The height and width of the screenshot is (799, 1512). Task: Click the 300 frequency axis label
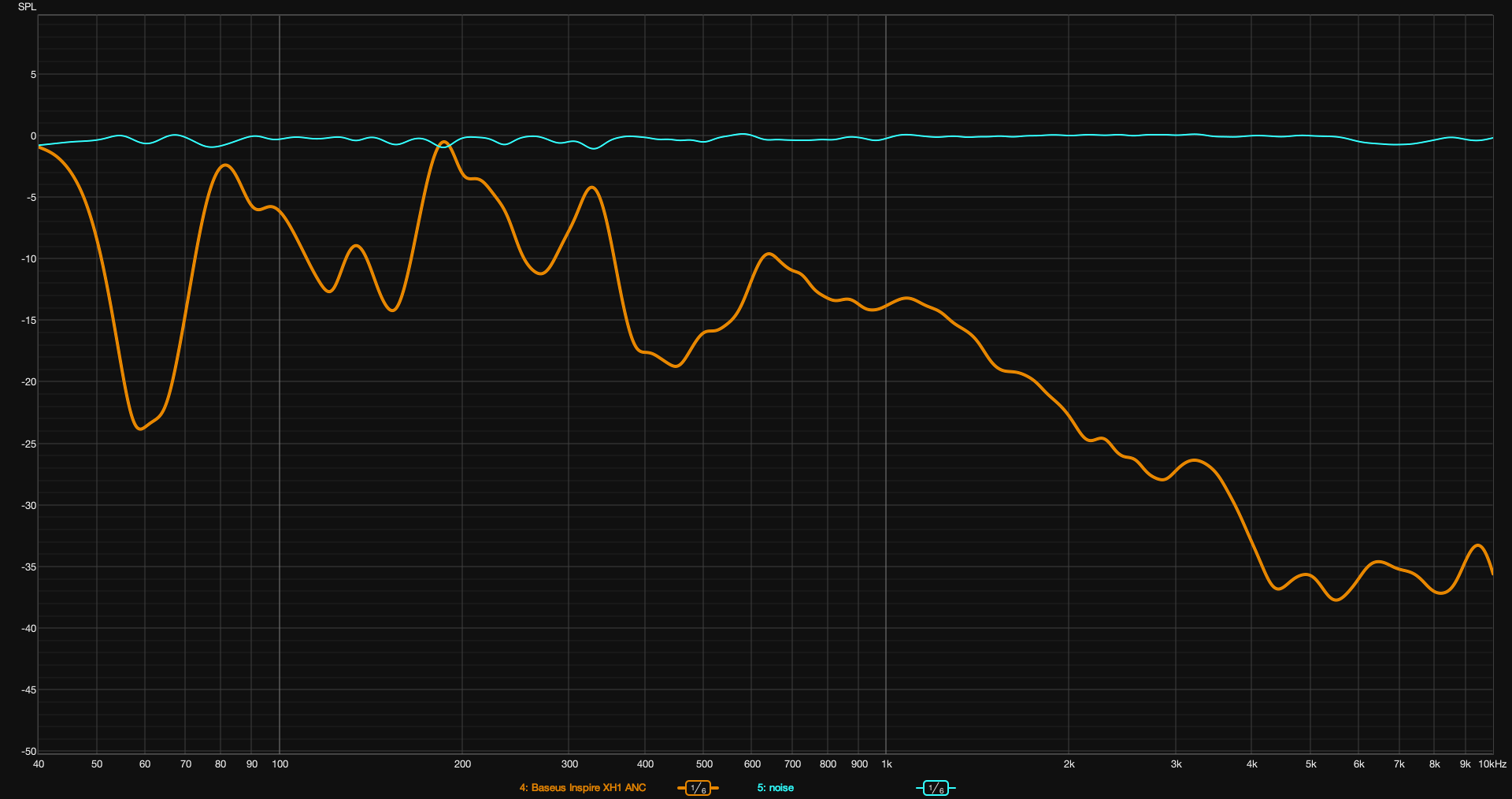pos(569,764)
